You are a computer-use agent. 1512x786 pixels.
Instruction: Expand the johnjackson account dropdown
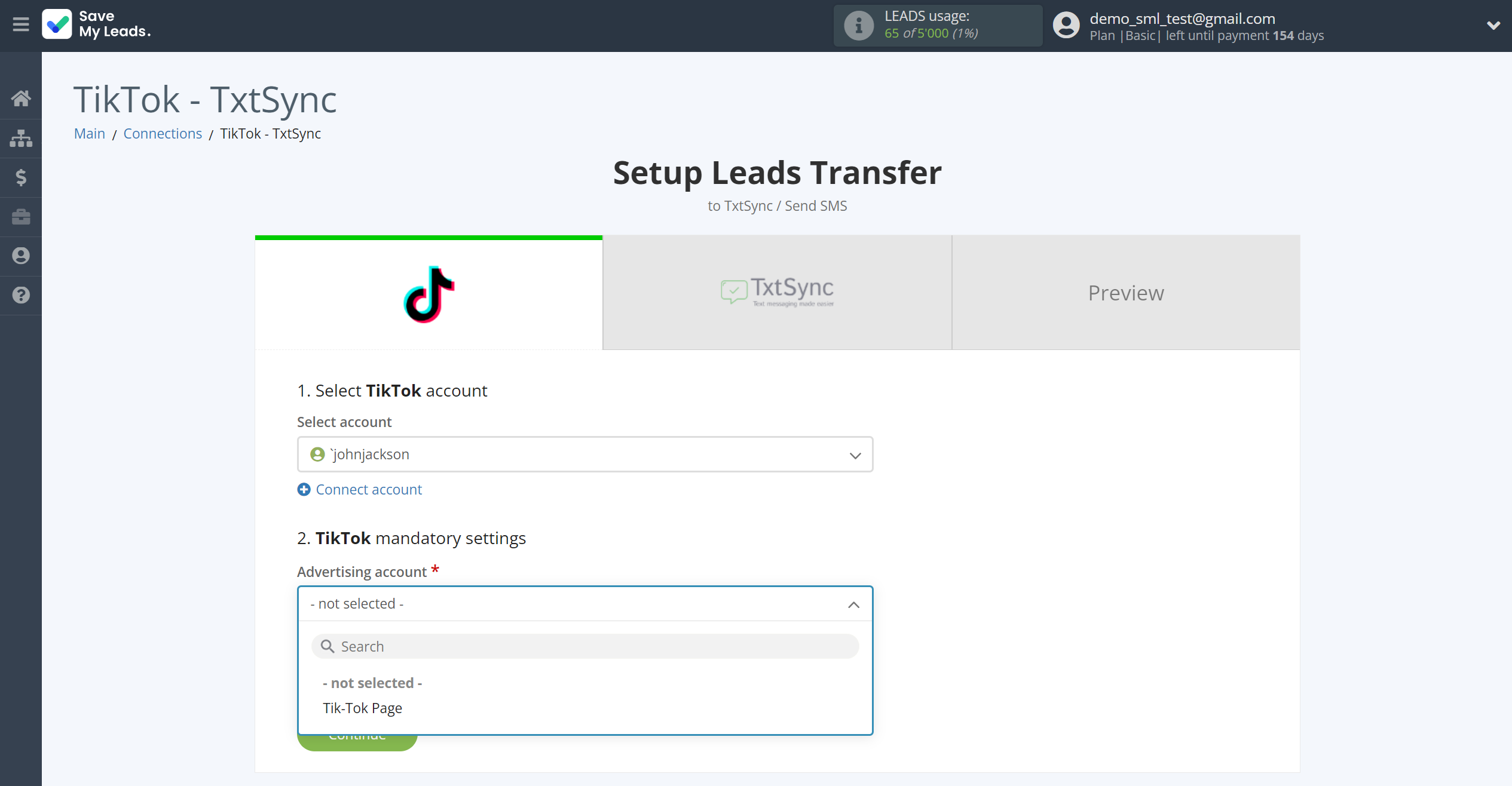[855, 455]
